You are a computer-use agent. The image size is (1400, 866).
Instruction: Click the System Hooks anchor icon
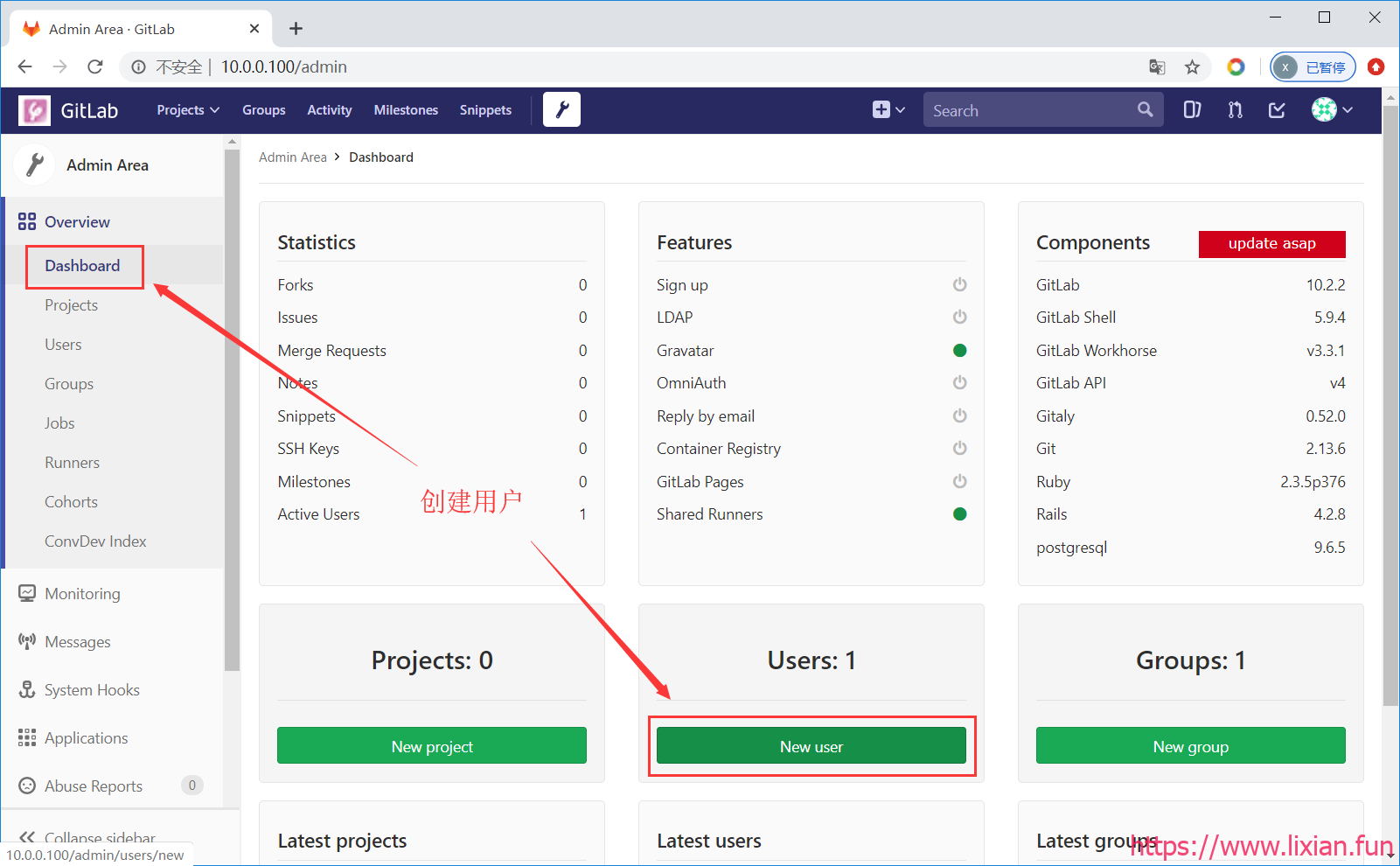(27, 689)
